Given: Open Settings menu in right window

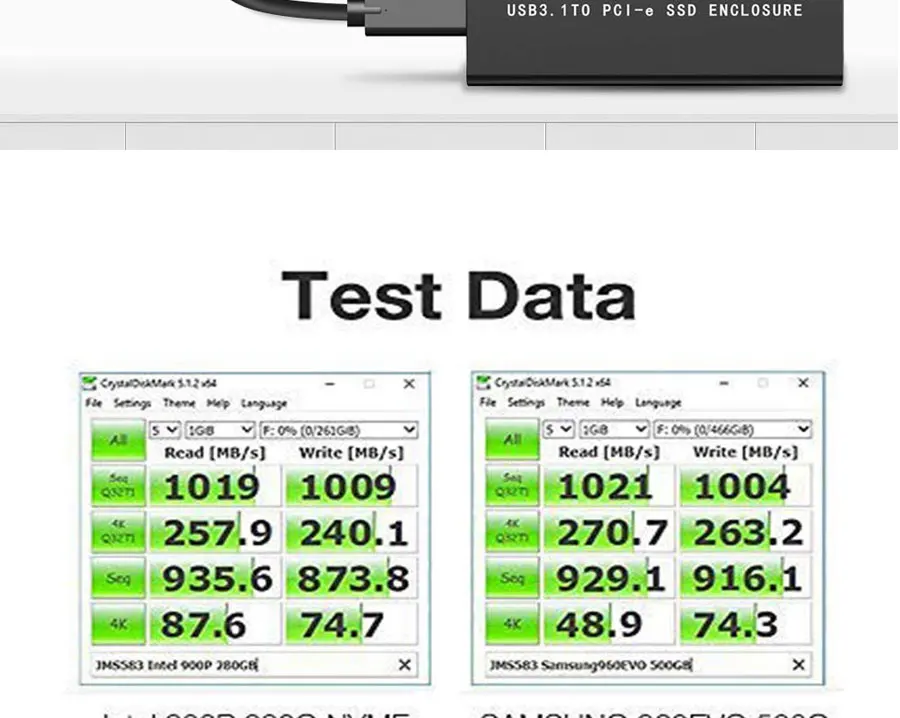Looking at the screenshot, I should point(526,402).
